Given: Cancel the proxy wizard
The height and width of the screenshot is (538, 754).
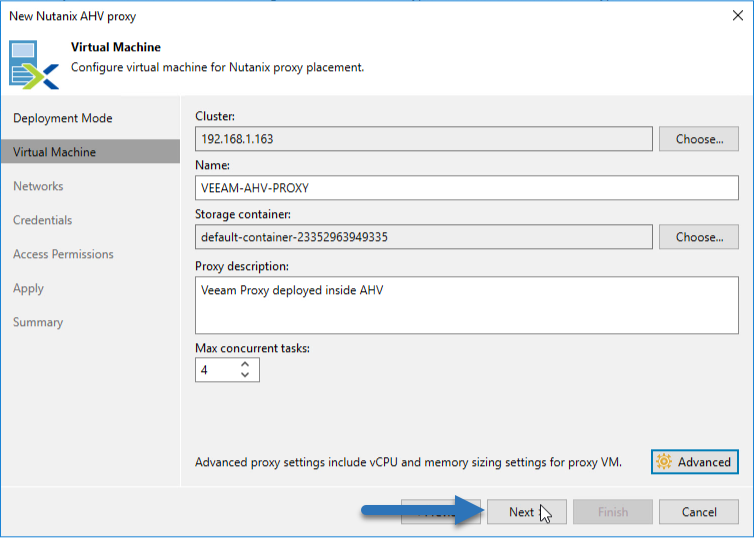Looking at the screenshot, I should (x=699, y=512).
